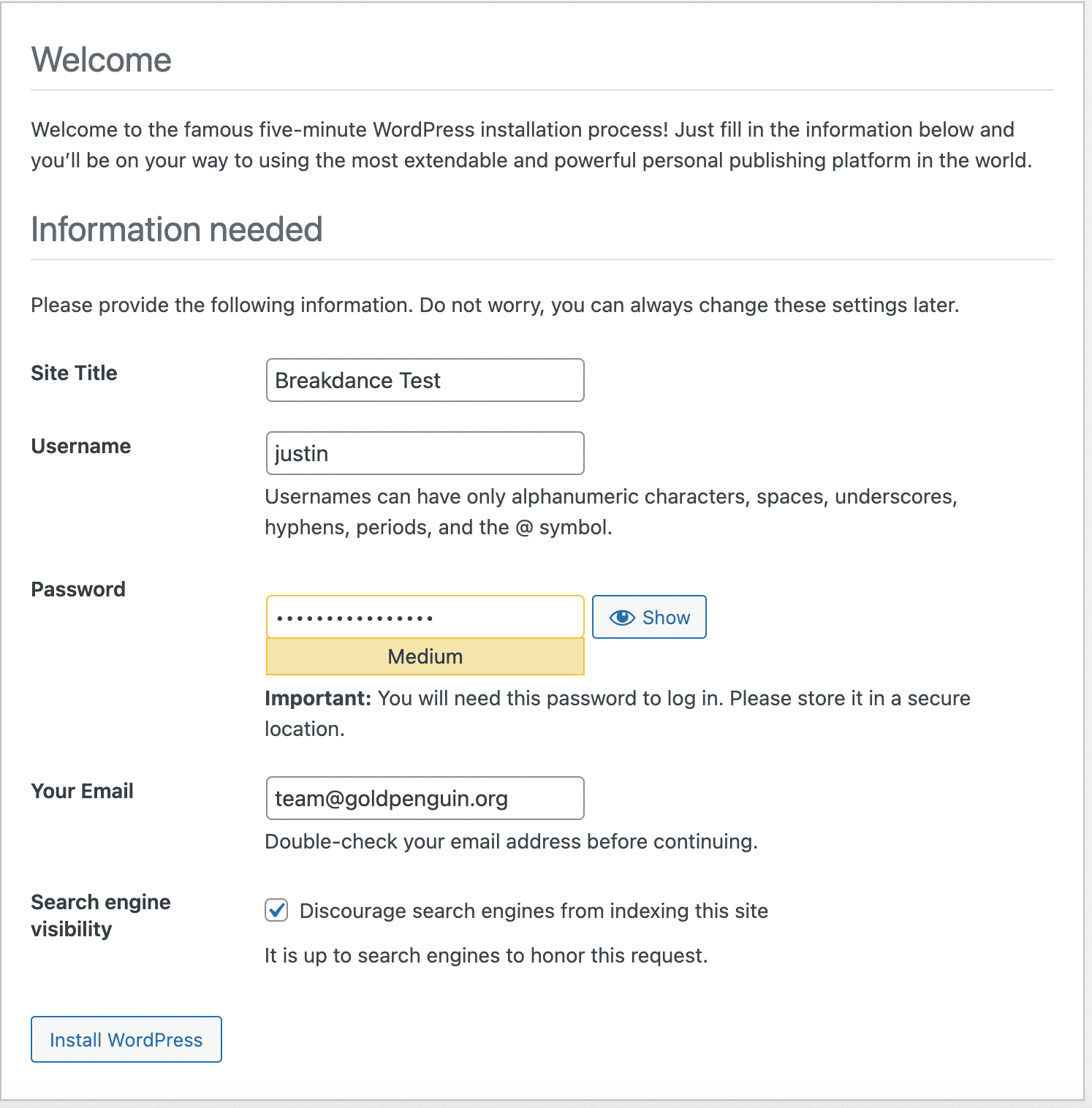
Task: Click the Information needed heading
Action: (x=176, y=229)
